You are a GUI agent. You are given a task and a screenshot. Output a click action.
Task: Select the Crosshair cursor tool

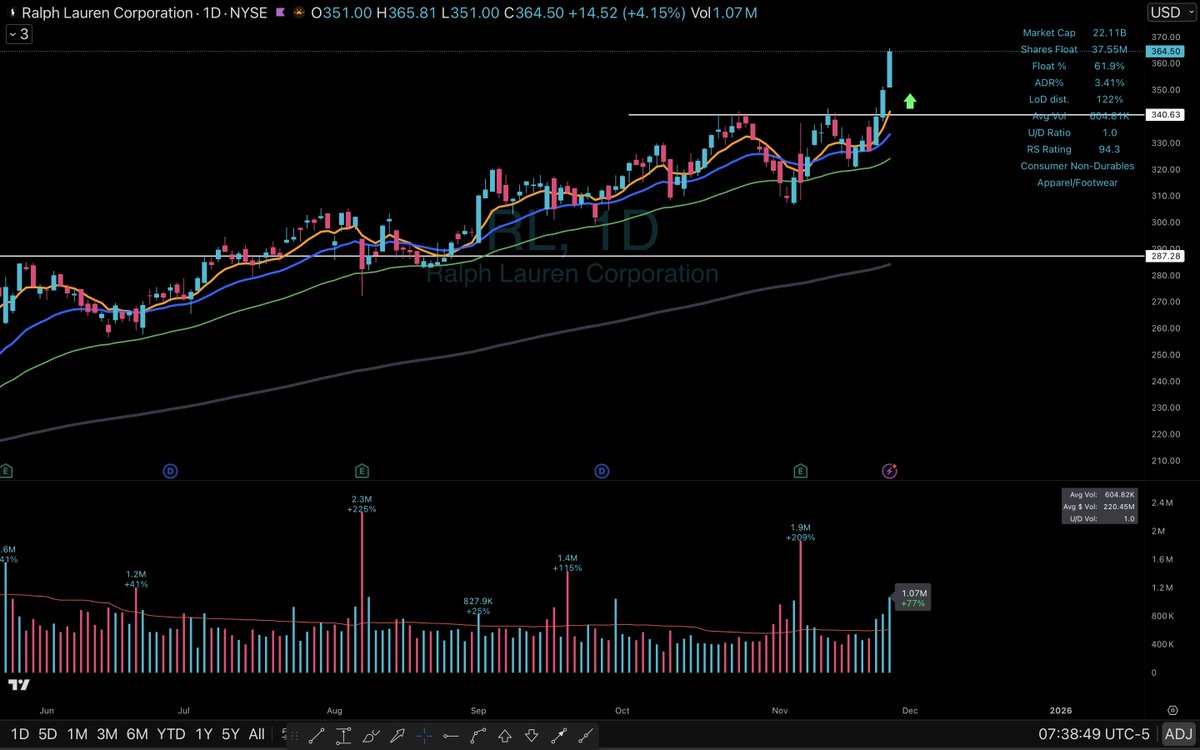pyautogui.click(x=425, y=735)
